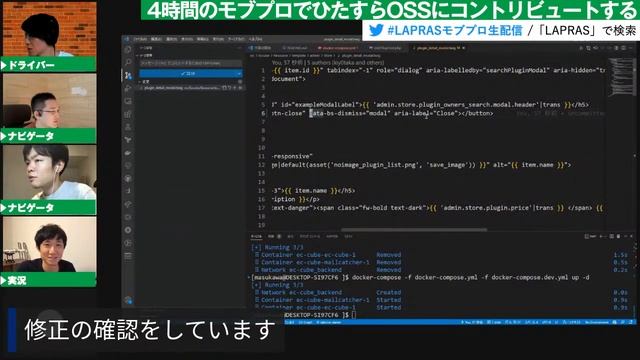Image resolution: width=640 pixels, height=360 pixels.
Task: Click the VS Code logo in the title bar
Action: pyautogui.click(x=127, y=39)
